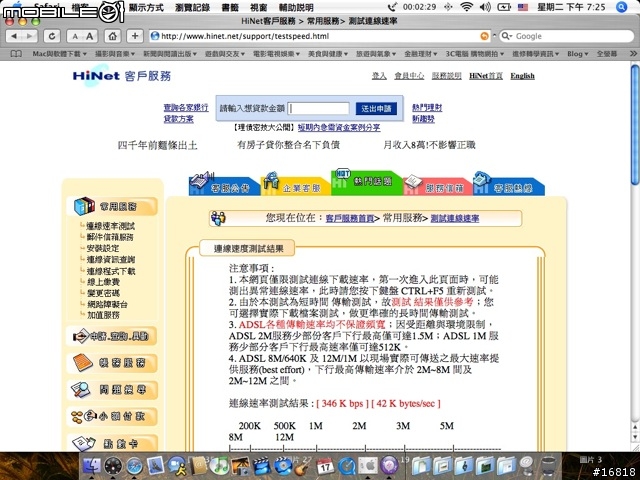Make text smaller with the small A button
The image size is (640, 480).
pos(75,36)
